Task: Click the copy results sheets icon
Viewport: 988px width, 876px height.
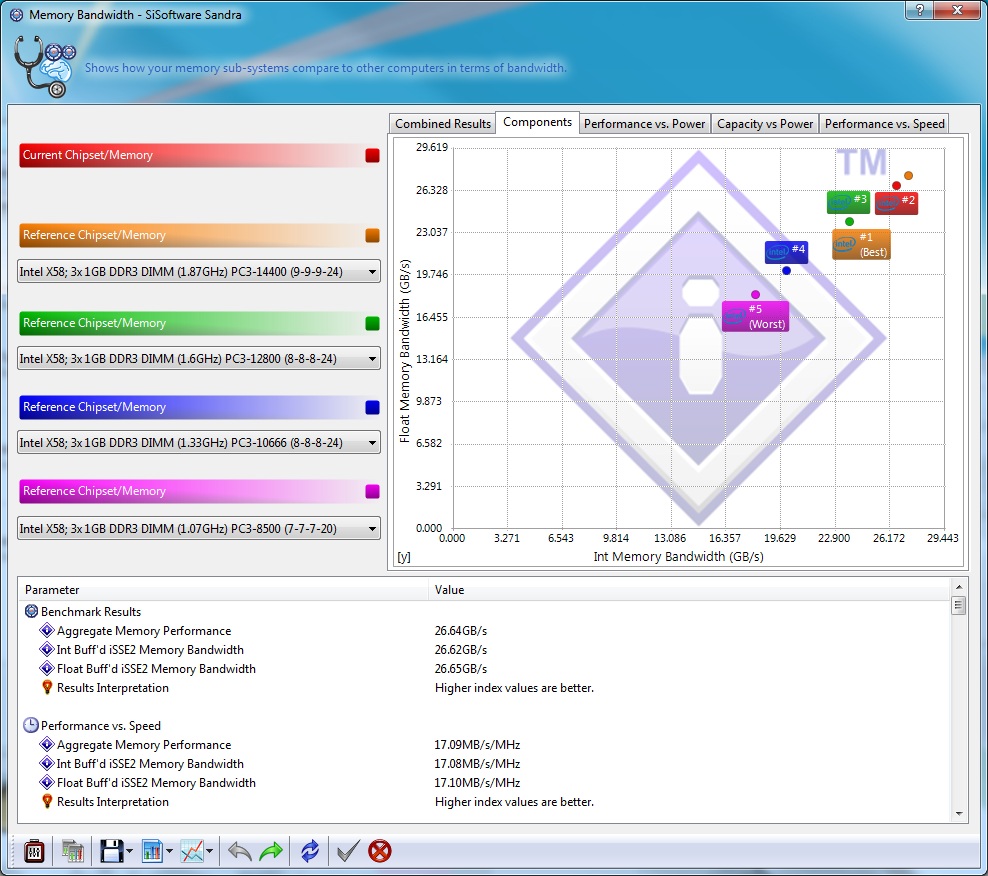Action: click(x=73, y=851)
